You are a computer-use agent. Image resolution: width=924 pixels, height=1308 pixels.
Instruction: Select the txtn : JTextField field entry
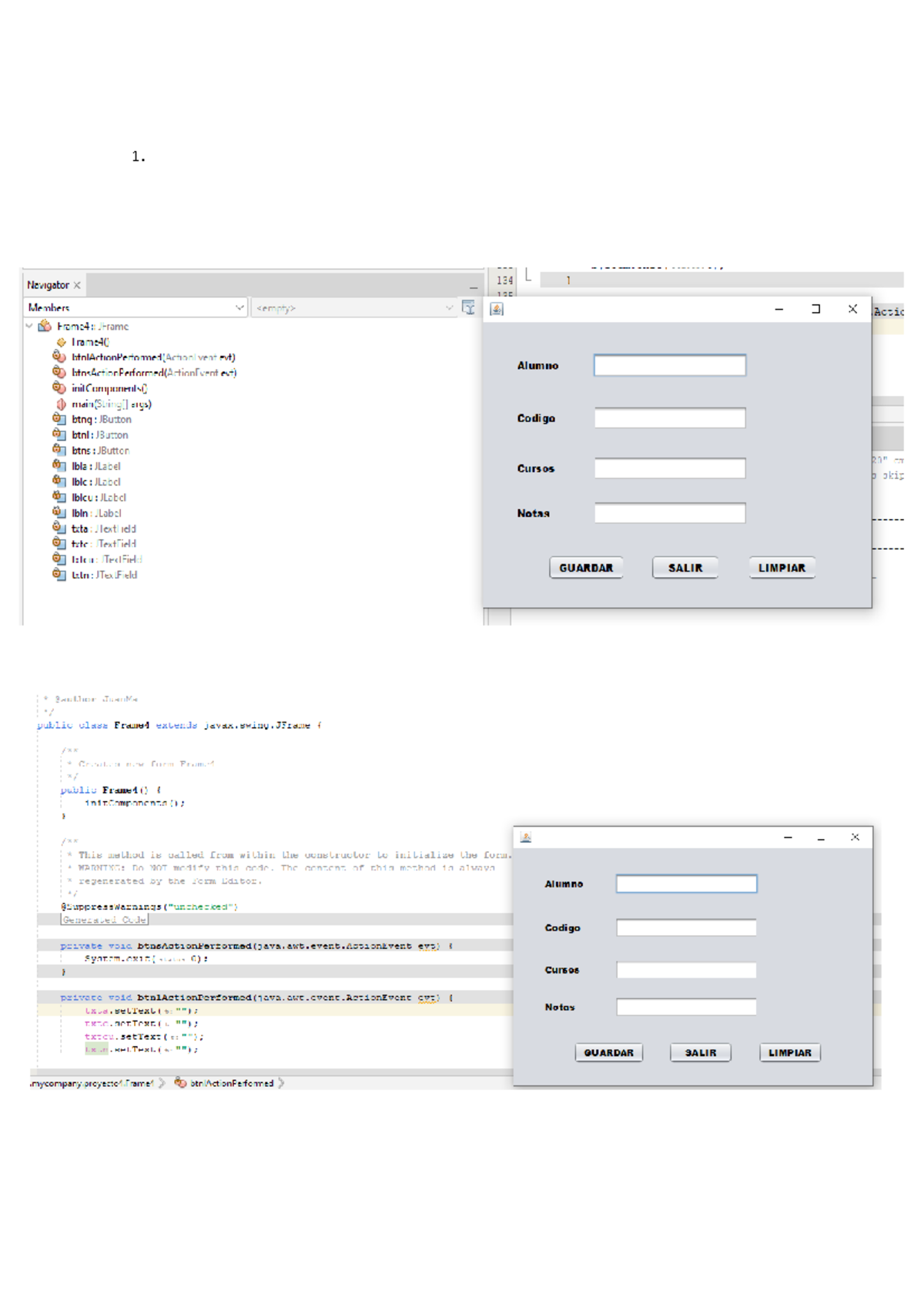tap(104, 575)
